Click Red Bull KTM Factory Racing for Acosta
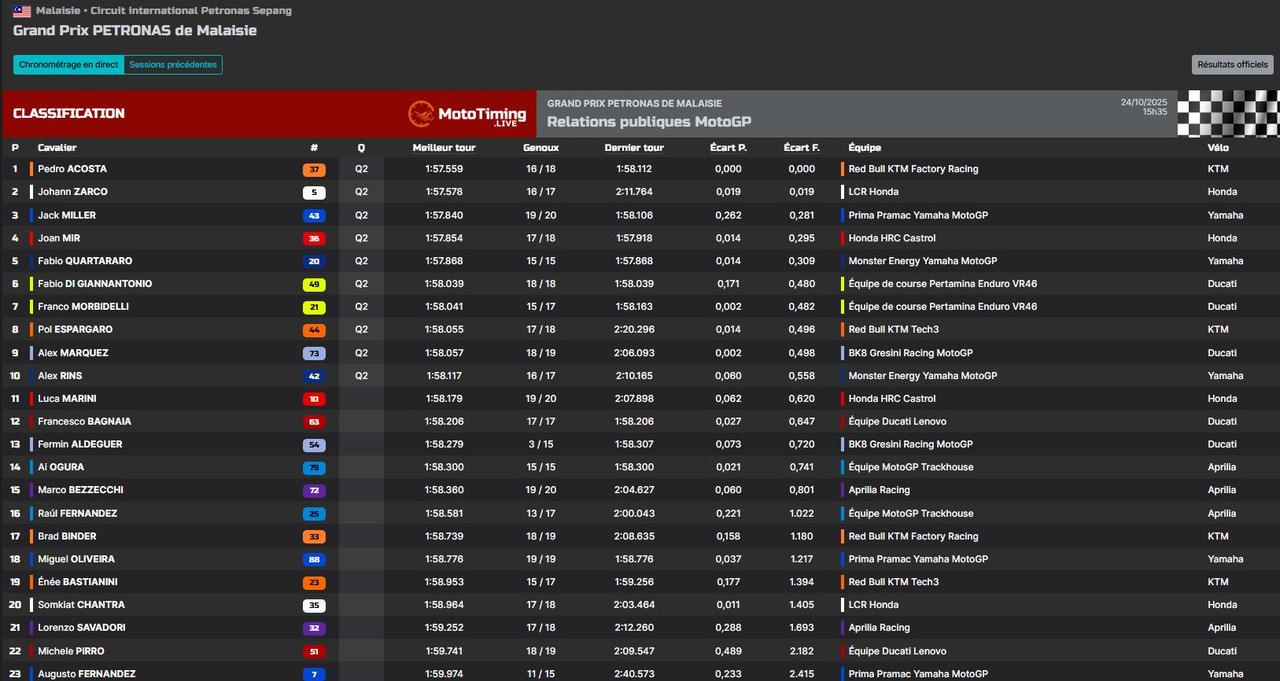This screenshot has height=681, width=1280. pos(913,169)
